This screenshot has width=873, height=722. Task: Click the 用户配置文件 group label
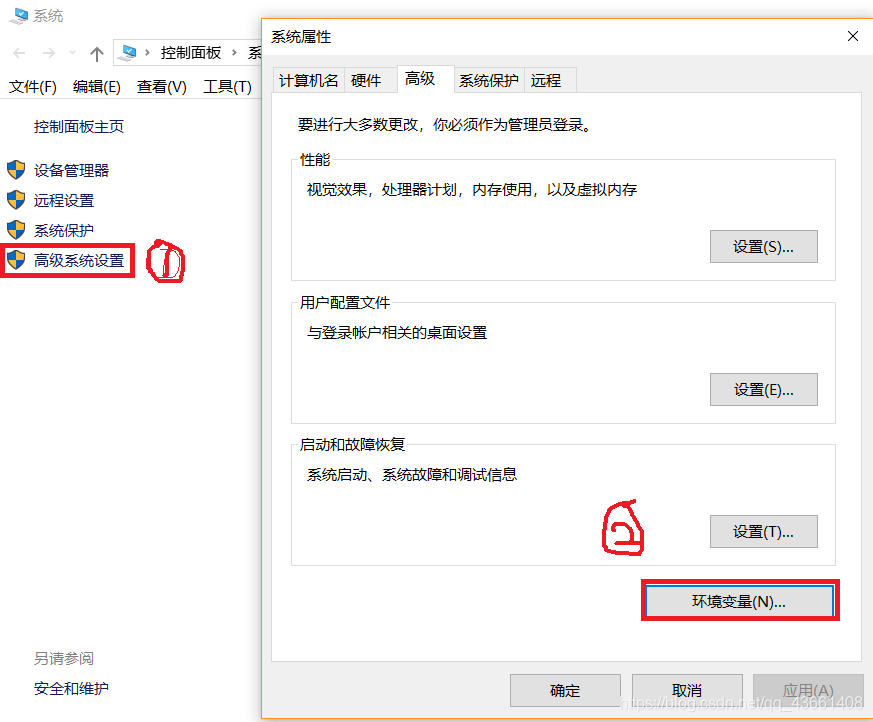coord(345,303)
